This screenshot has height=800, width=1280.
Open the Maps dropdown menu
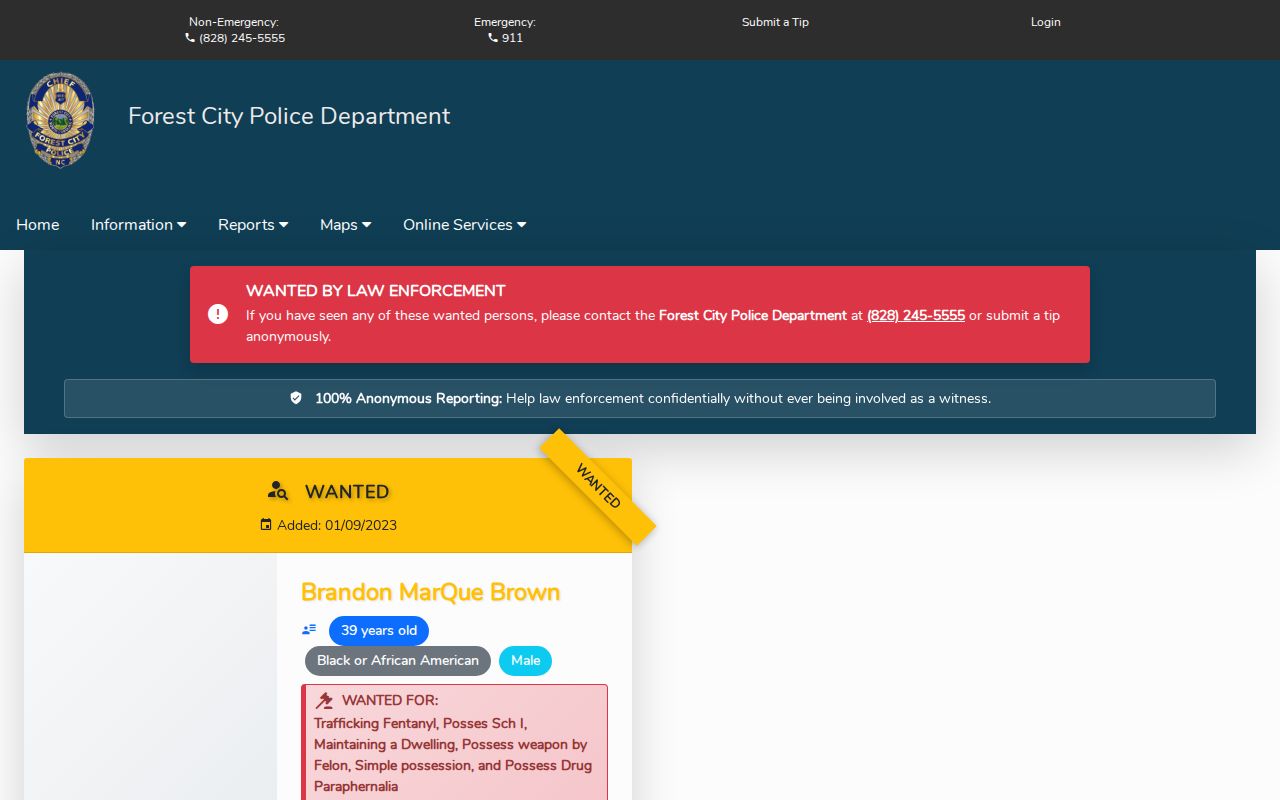(x=345, y=225)
